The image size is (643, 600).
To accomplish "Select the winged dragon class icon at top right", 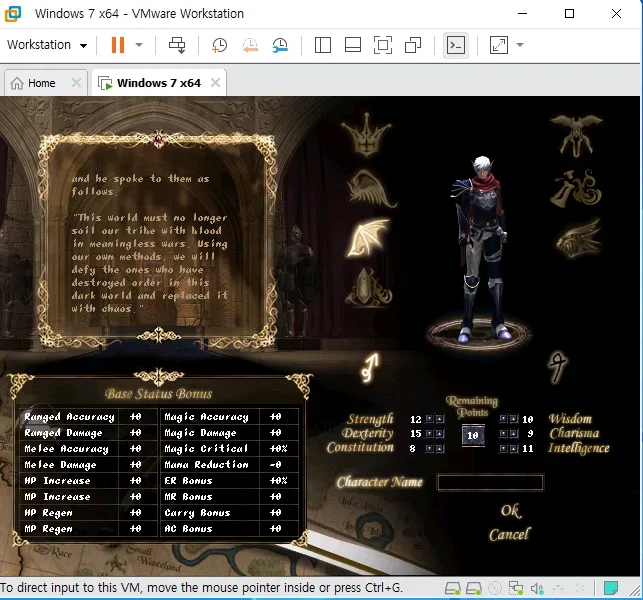I will (576, 135).
